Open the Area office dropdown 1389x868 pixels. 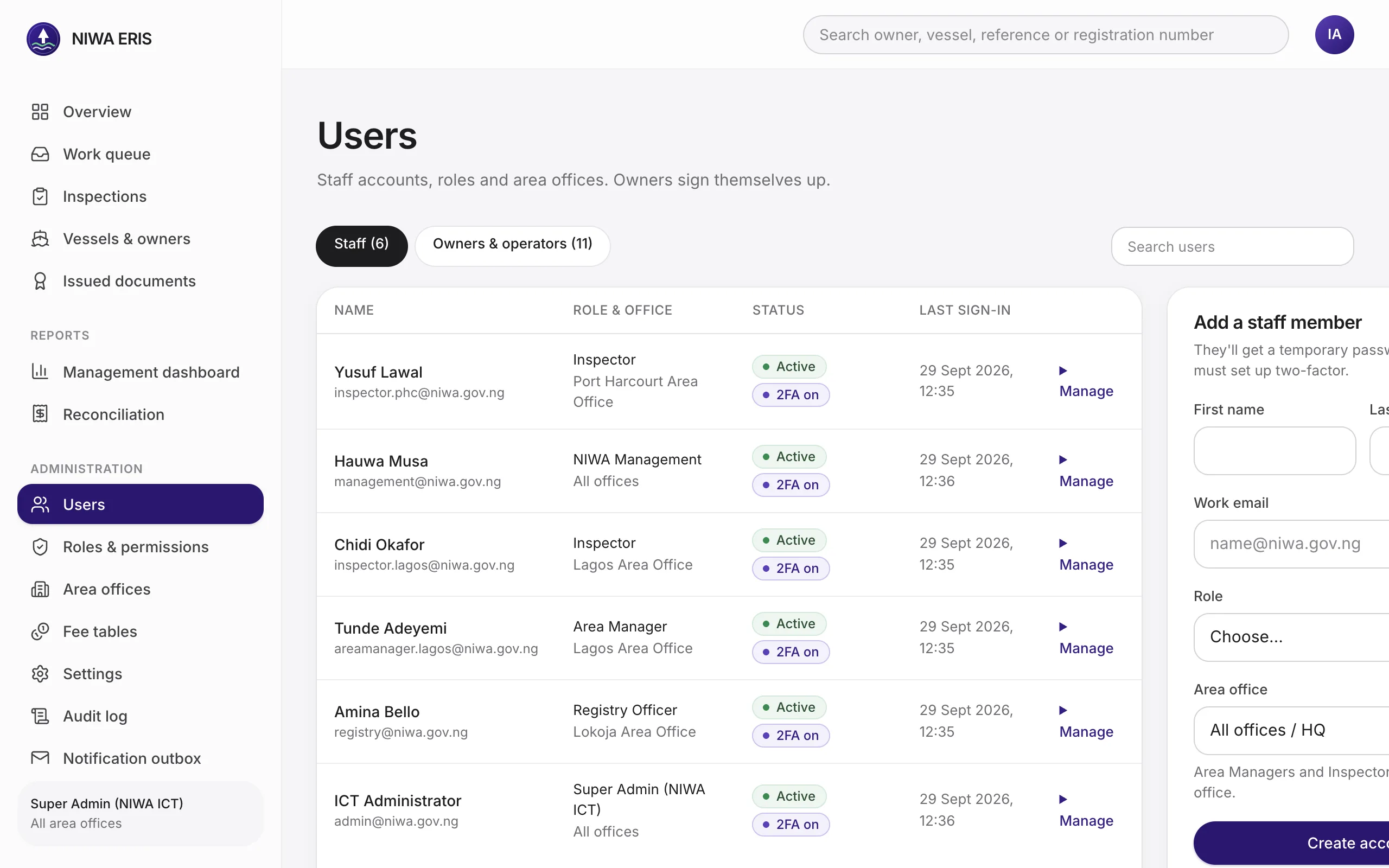click(1291, 730)
